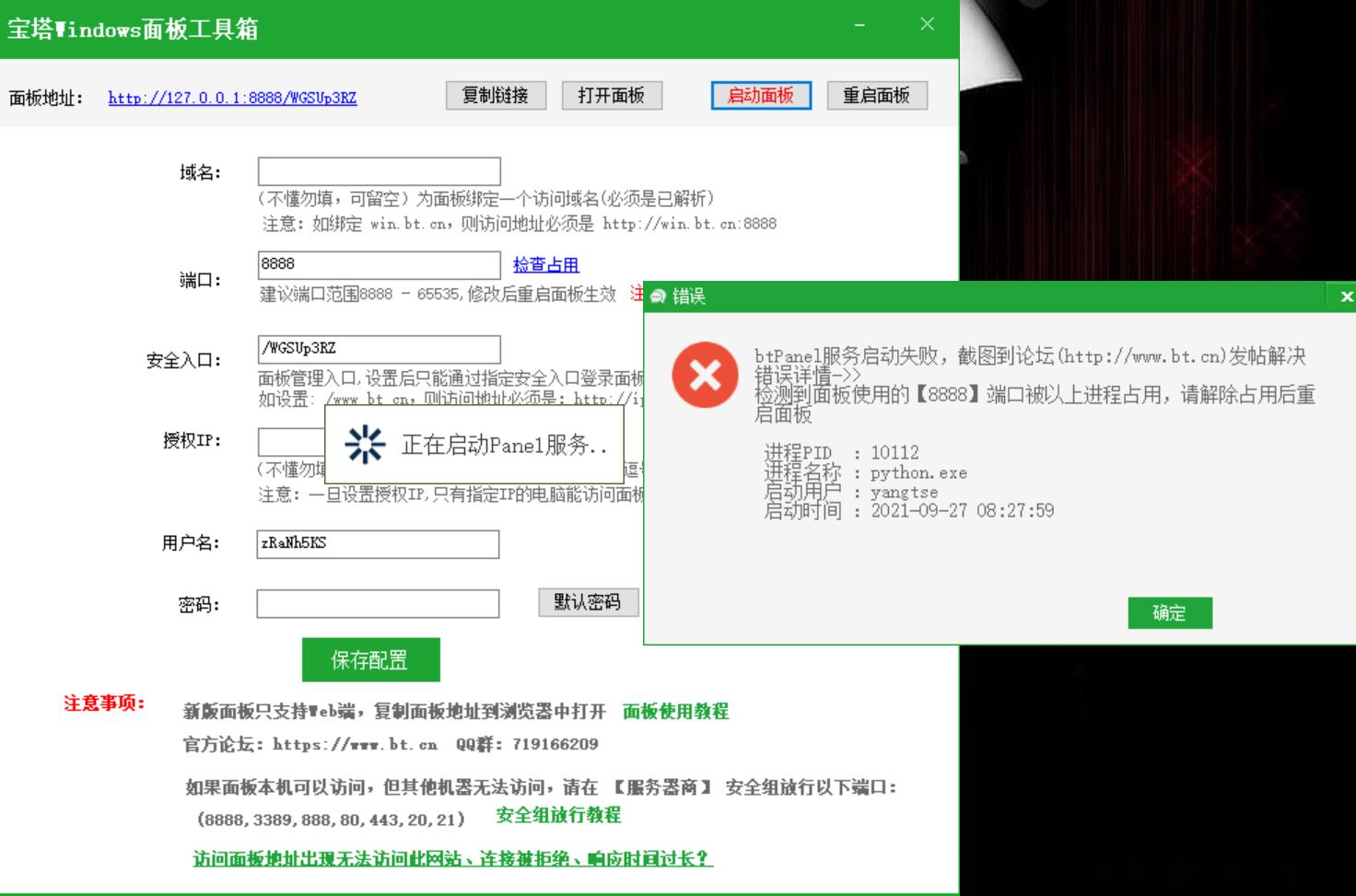
Task: Click the 安全入口 field with /WGSUp3RZ
Action: pos(379,349)
